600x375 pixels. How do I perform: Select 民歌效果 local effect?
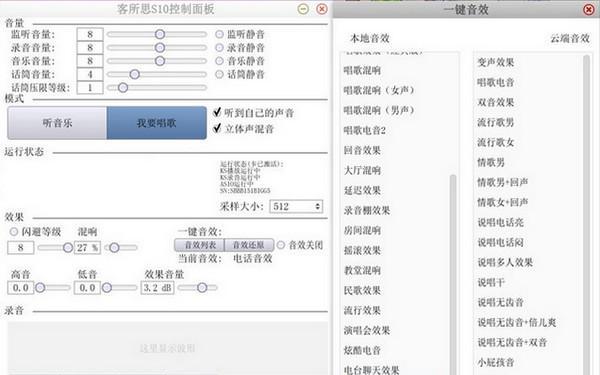362,290
